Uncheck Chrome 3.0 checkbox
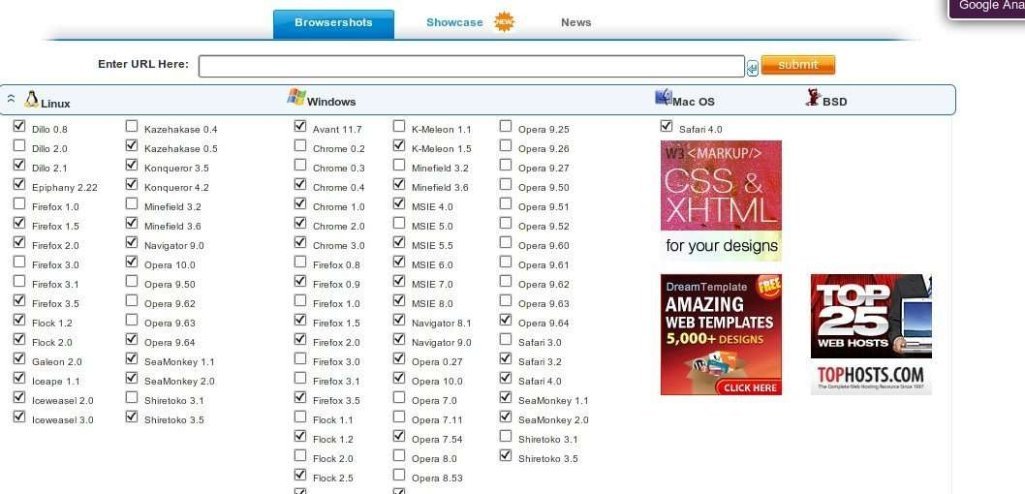This screenshot has width=1025, height=494. tap(300, 242)
